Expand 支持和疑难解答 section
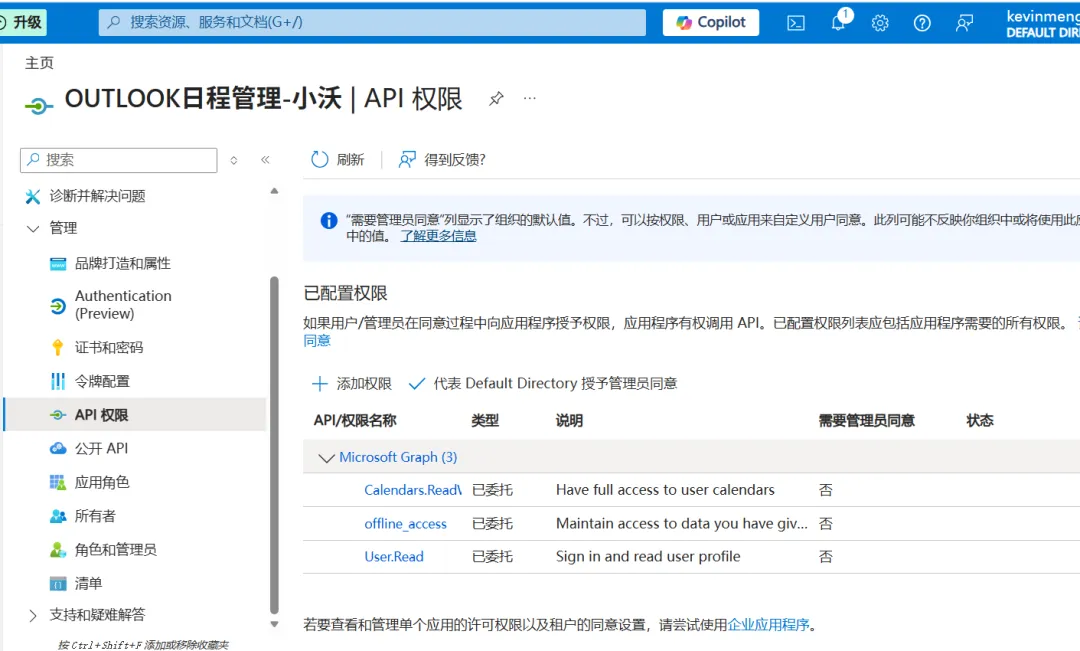This screenshot has width=1080, height=651. 32,615
